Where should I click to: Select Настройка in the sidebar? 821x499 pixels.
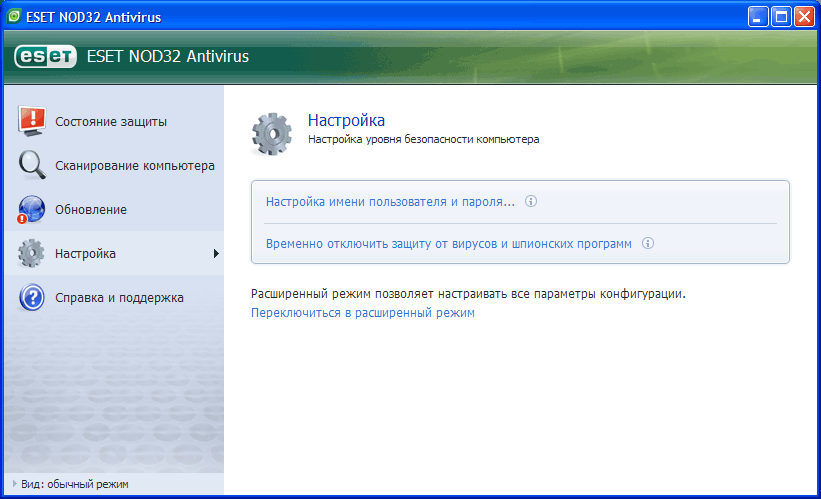pyautogui.click(x=114, y=253)
